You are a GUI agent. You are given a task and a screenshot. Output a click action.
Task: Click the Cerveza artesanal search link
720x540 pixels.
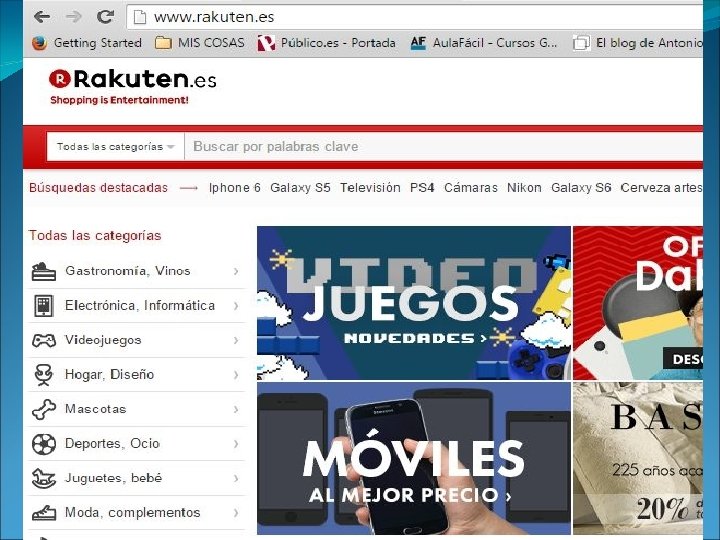[x=661, y=188]
